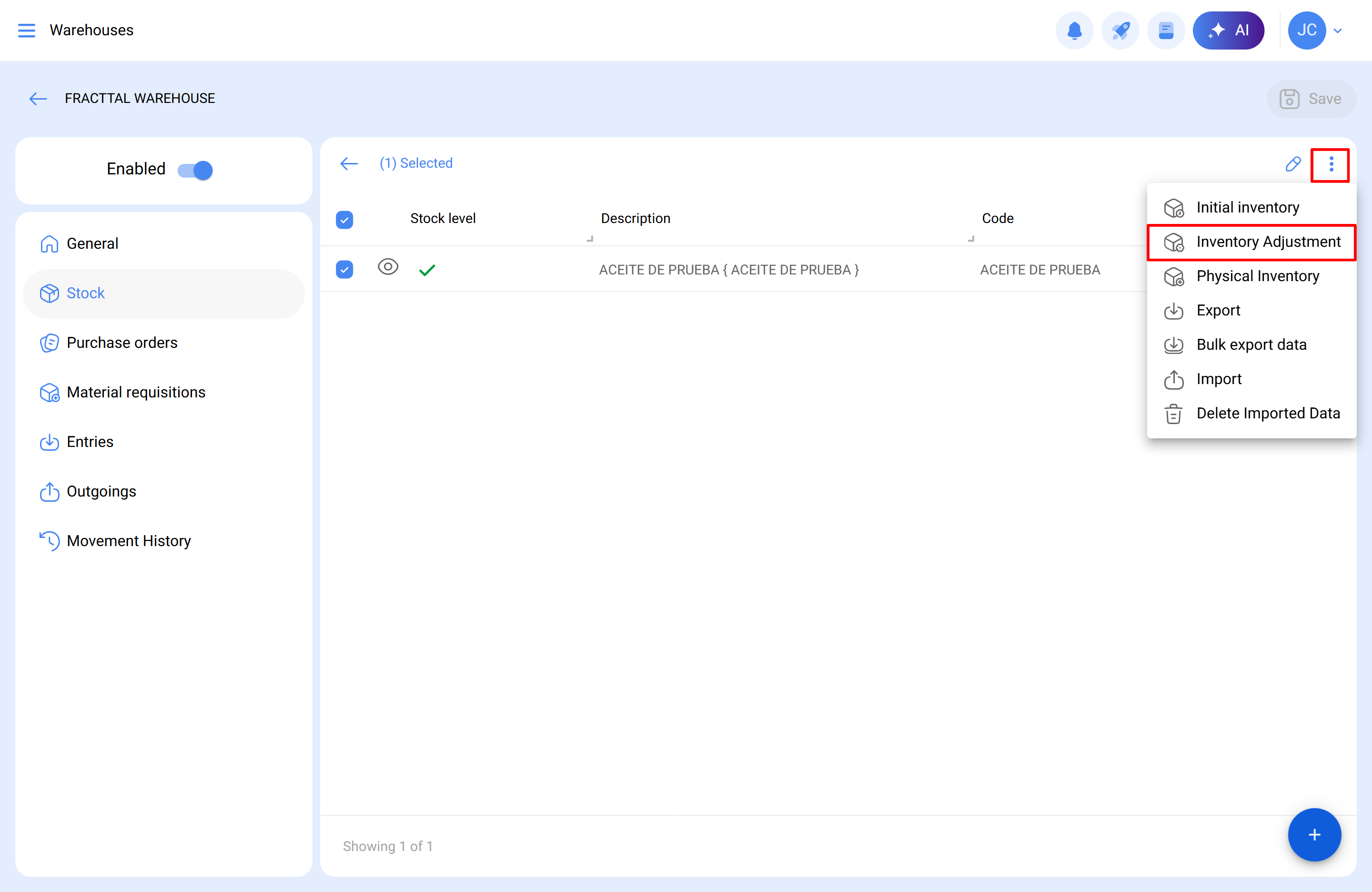The height and width of the screenshot is (892, 1372).
Task: Click the eye view icon in the row
Action: [388, 267]
